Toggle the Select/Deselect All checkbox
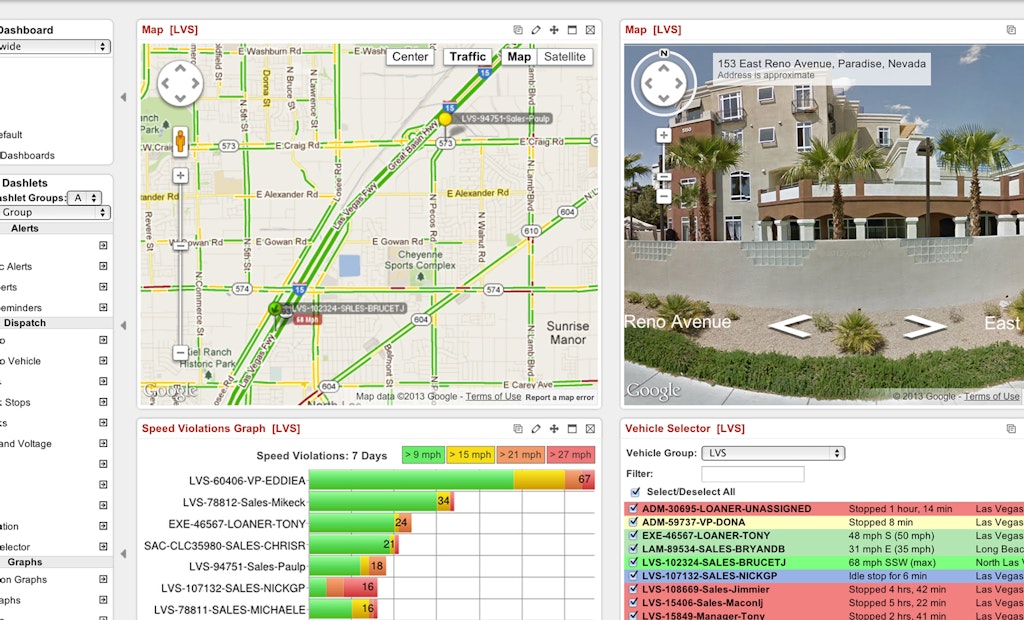Viewport: 1024px width, 620px height. click(x=636, y=492)
